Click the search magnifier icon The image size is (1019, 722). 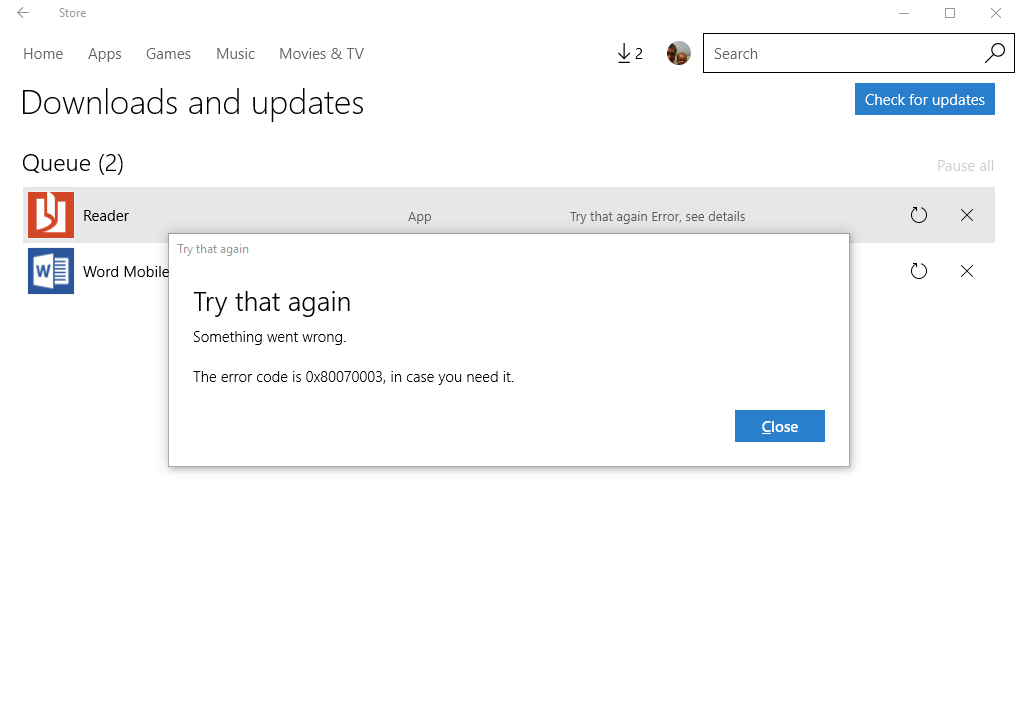994,54
